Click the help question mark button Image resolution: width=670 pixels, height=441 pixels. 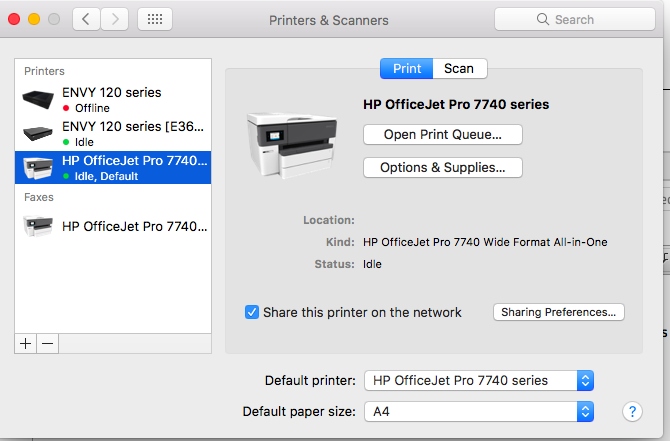[x=632, y=411]
